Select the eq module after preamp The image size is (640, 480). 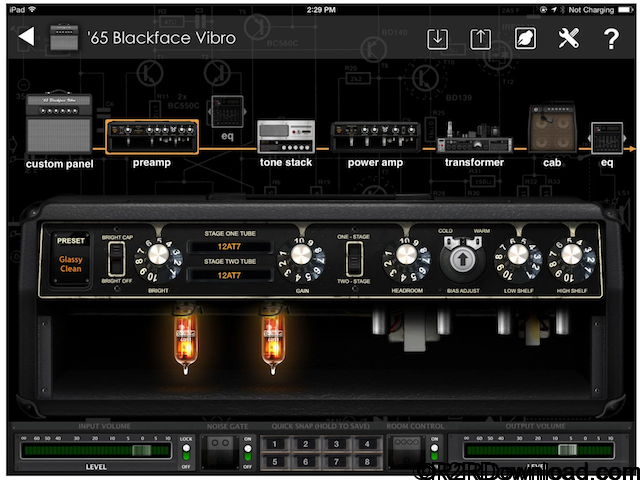click(x=227, y=112)
